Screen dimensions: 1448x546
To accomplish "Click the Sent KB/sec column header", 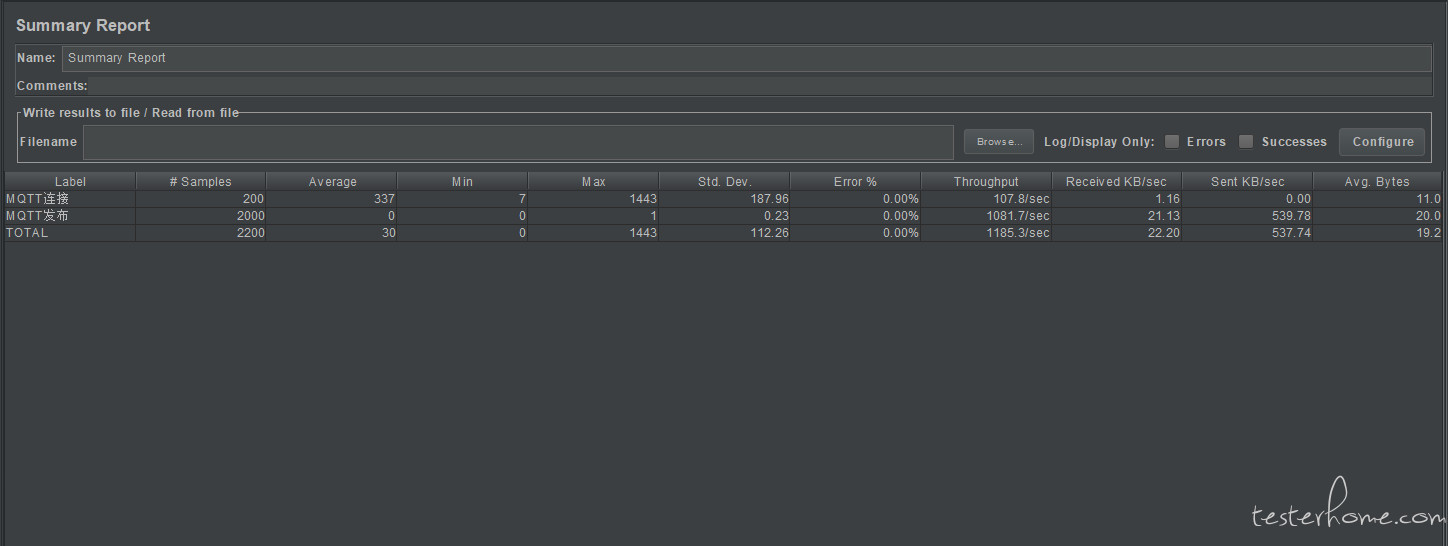I will tap(1247, 182).
